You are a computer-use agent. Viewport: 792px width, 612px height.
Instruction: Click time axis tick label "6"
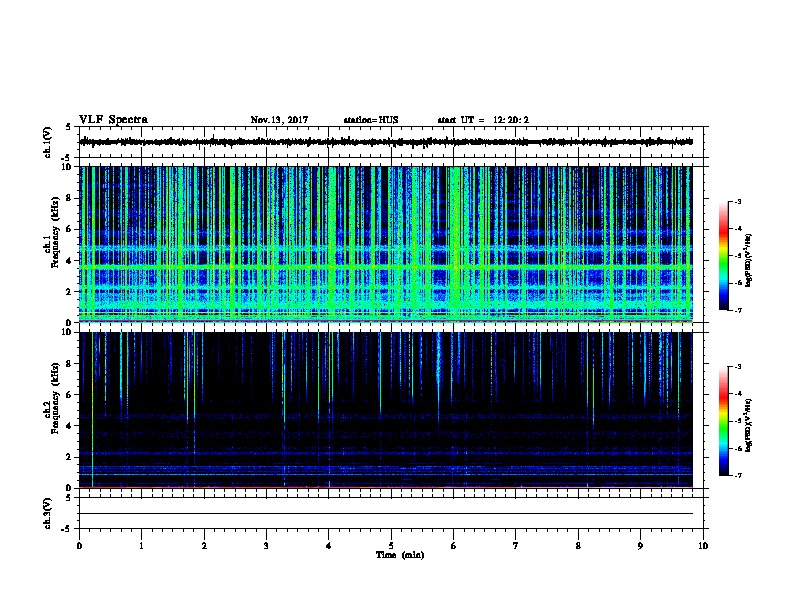coord(454,545)
